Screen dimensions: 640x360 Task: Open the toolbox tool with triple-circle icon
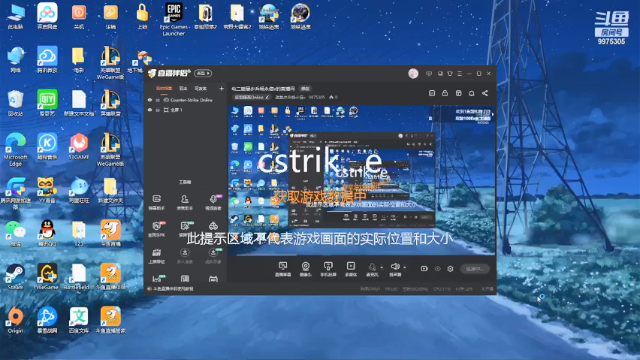coord(213,226)
